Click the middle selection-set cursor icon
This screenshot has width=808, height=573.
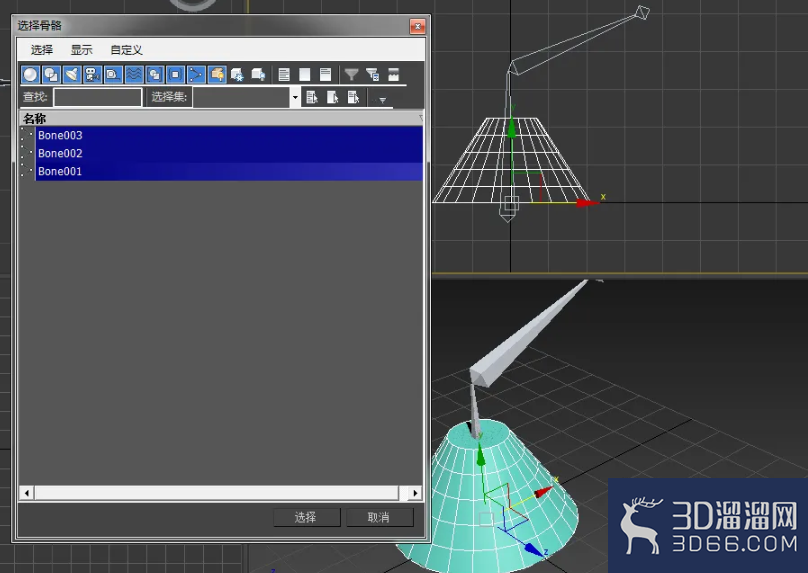[x=332, y=97]
